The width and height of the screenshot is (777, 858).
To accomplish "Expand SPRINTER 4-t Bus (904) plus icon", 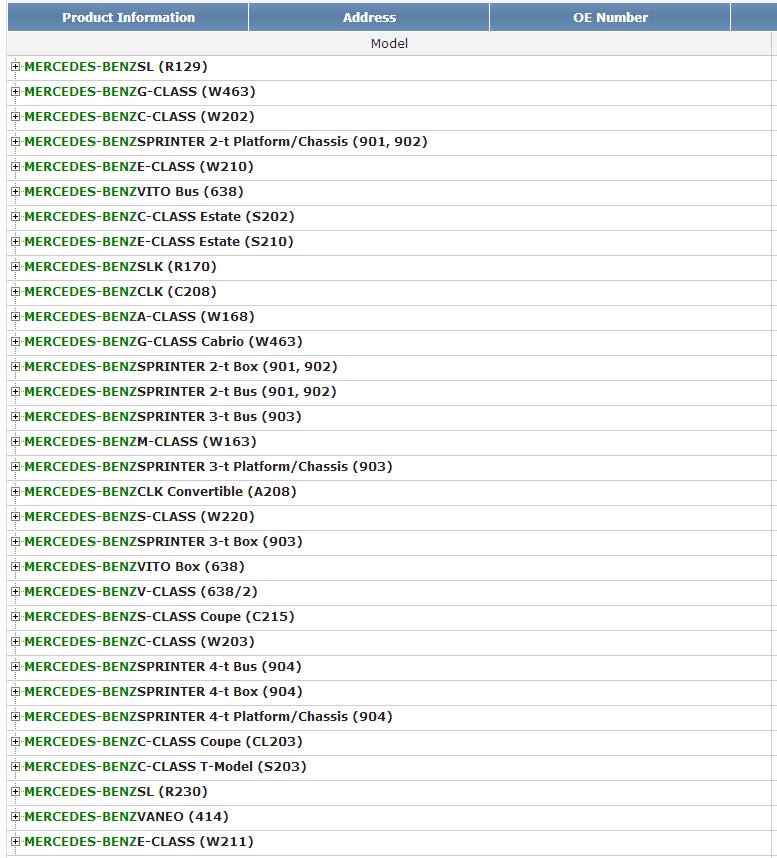I will [15, 666].
